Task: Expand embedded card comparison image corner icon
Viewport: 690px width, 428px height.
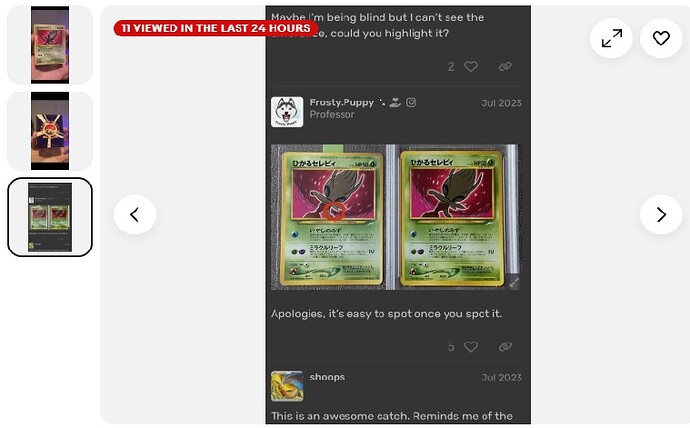Action: tap(514, 283)
